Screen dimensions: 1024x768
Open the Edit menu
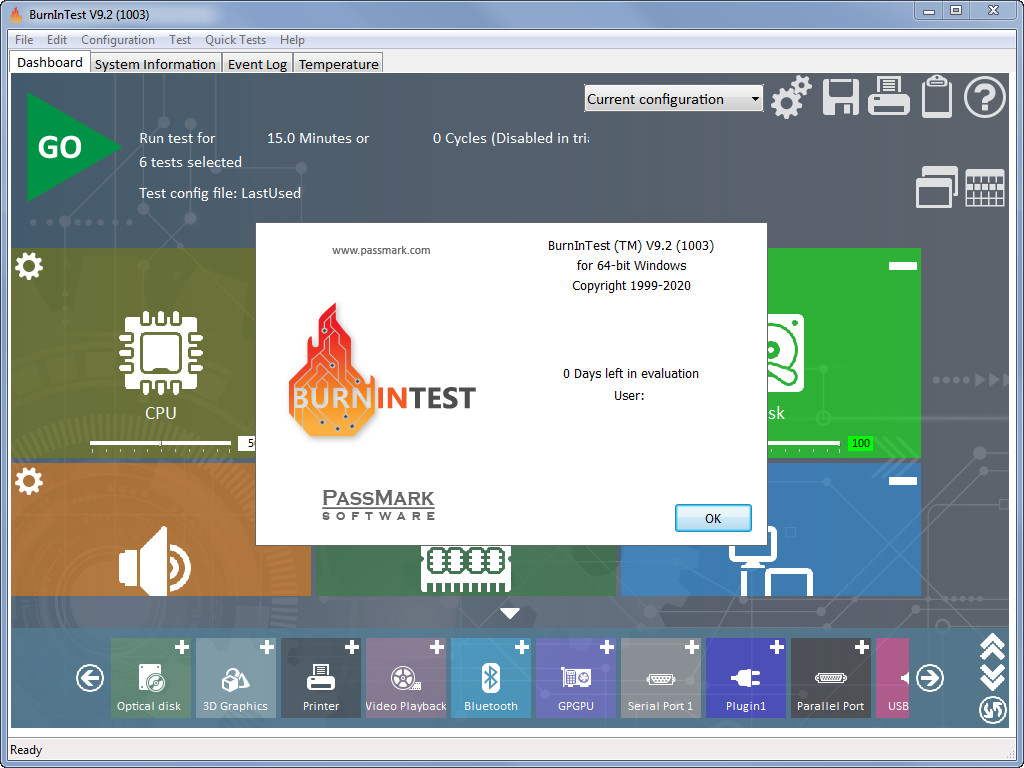[x=57, y=40]
